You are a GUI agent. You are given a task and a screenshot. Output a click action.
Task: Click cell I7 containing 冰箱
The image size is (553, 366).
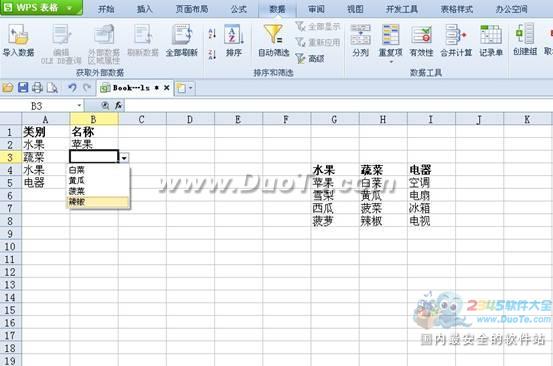tap(431, 208)
